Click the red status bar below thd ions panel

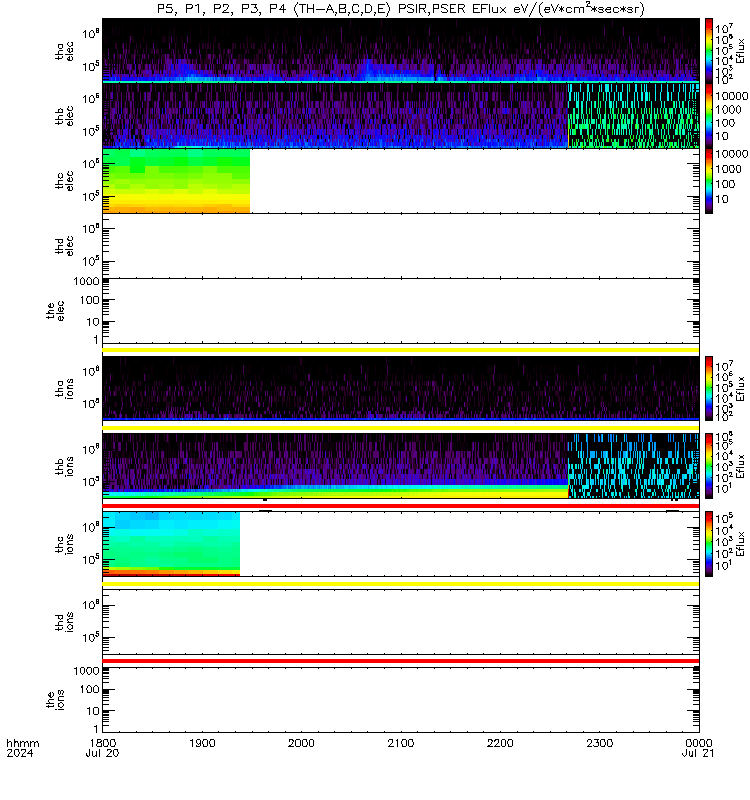coord(401,661)
